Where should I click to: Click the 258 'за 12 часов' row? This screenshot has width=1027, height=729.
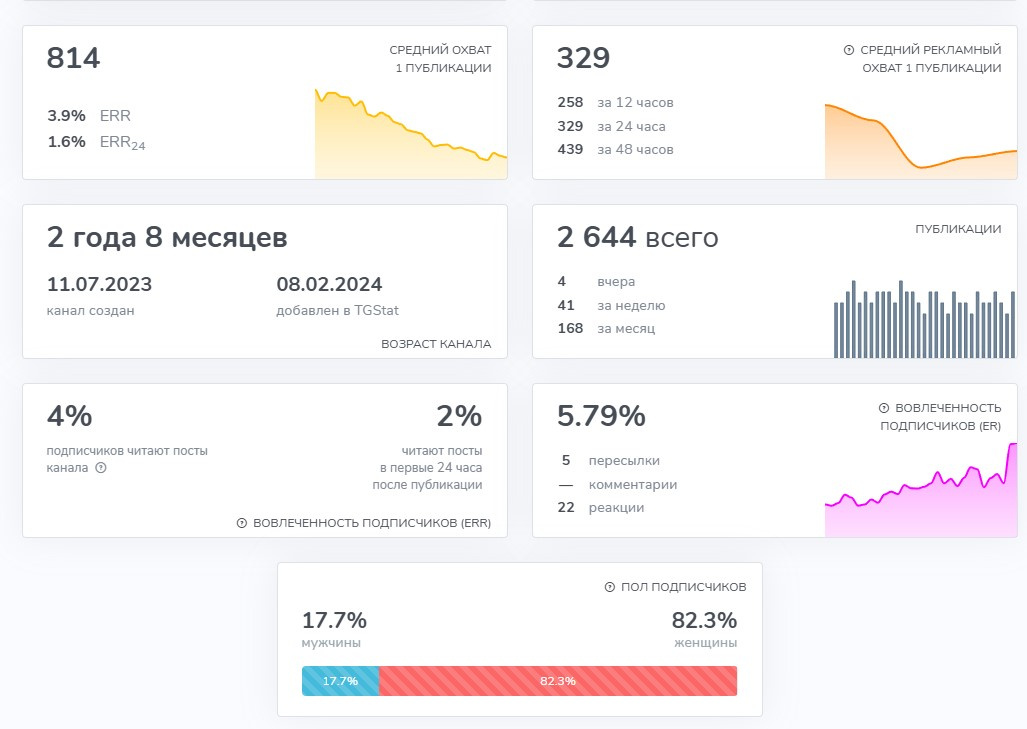coord(616,103)
